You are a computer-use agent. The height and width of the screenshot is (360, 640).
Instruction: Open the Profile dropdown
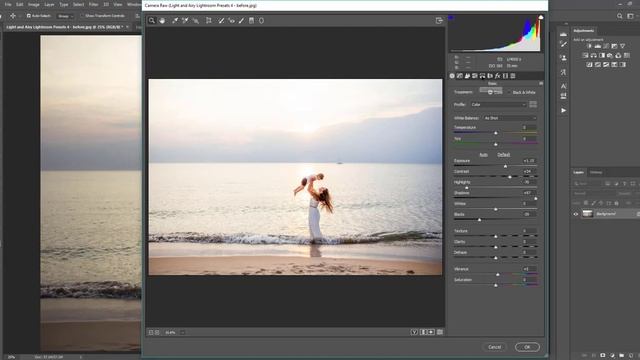click(498, 104)
